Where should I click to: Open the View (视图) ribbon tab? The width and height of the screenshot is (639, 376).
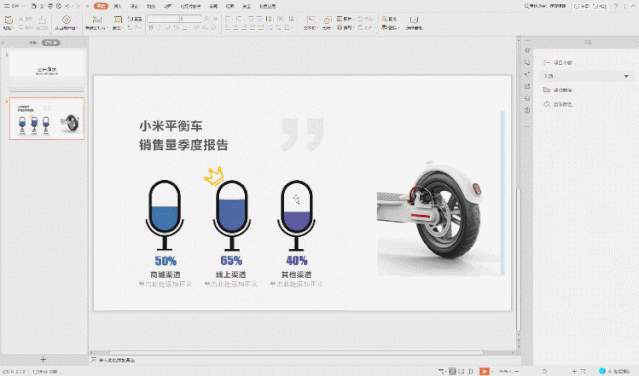click(230, 6)
